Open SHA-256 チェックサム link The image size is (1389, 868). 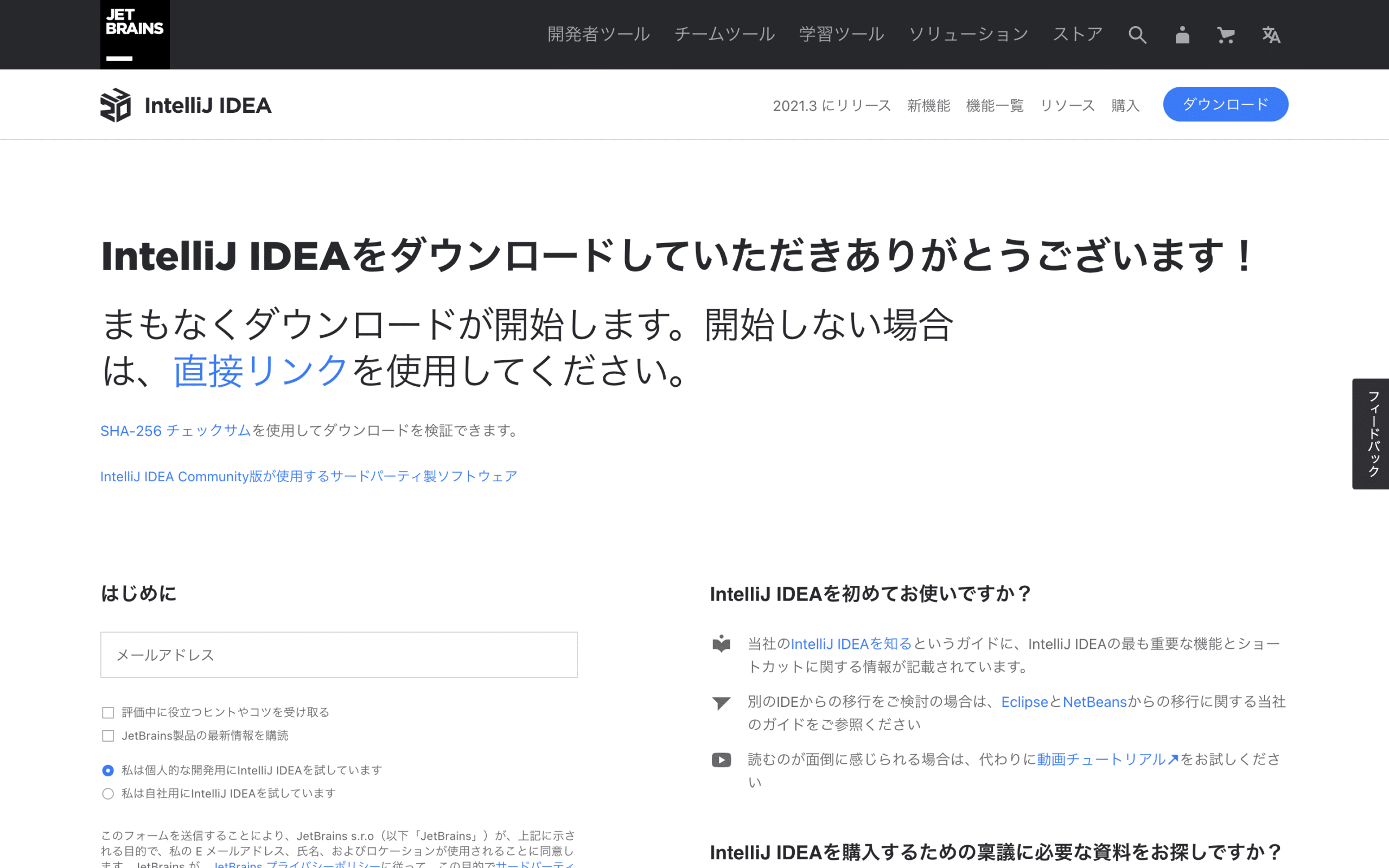[x=176, y=431]
